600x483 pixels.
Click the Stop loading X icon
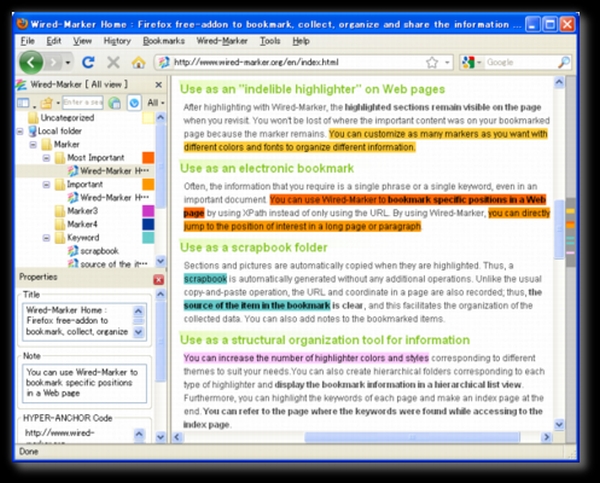coord(113,62)
